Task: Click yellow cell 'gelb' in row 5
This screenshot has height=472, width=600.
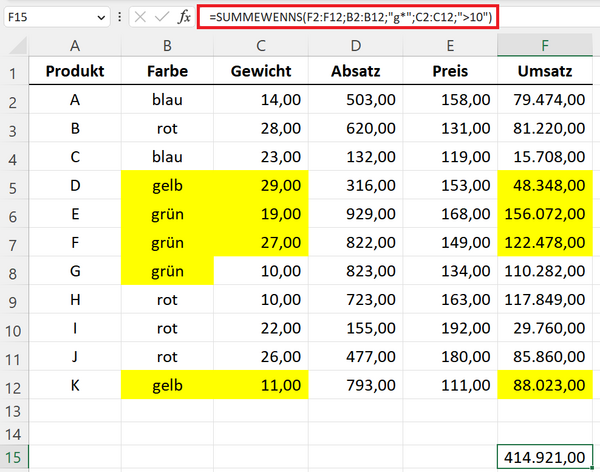Action: (x=166, y=186)
